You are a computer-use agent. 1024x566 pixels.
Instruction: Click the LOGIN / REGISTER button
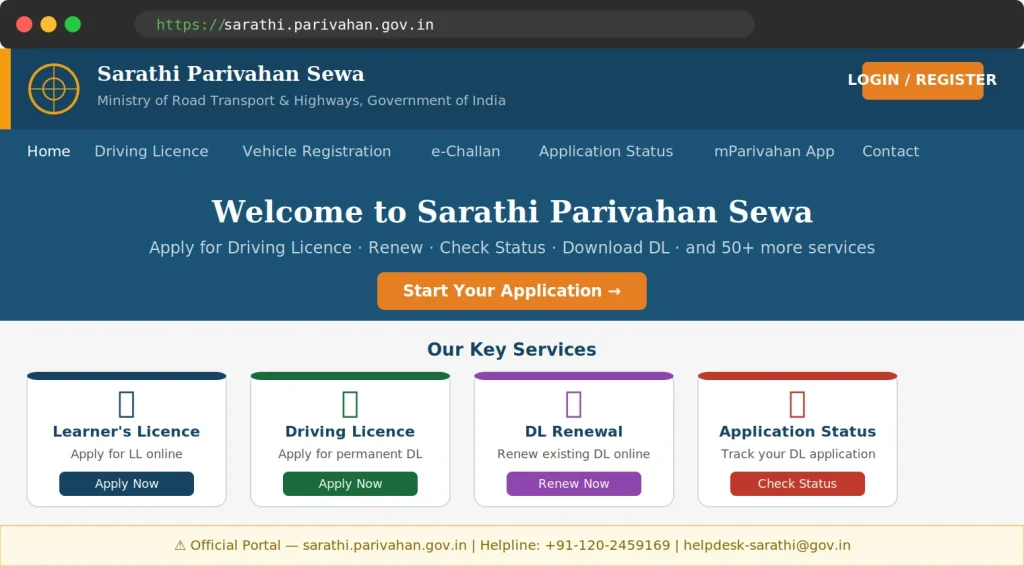point(922,80)
